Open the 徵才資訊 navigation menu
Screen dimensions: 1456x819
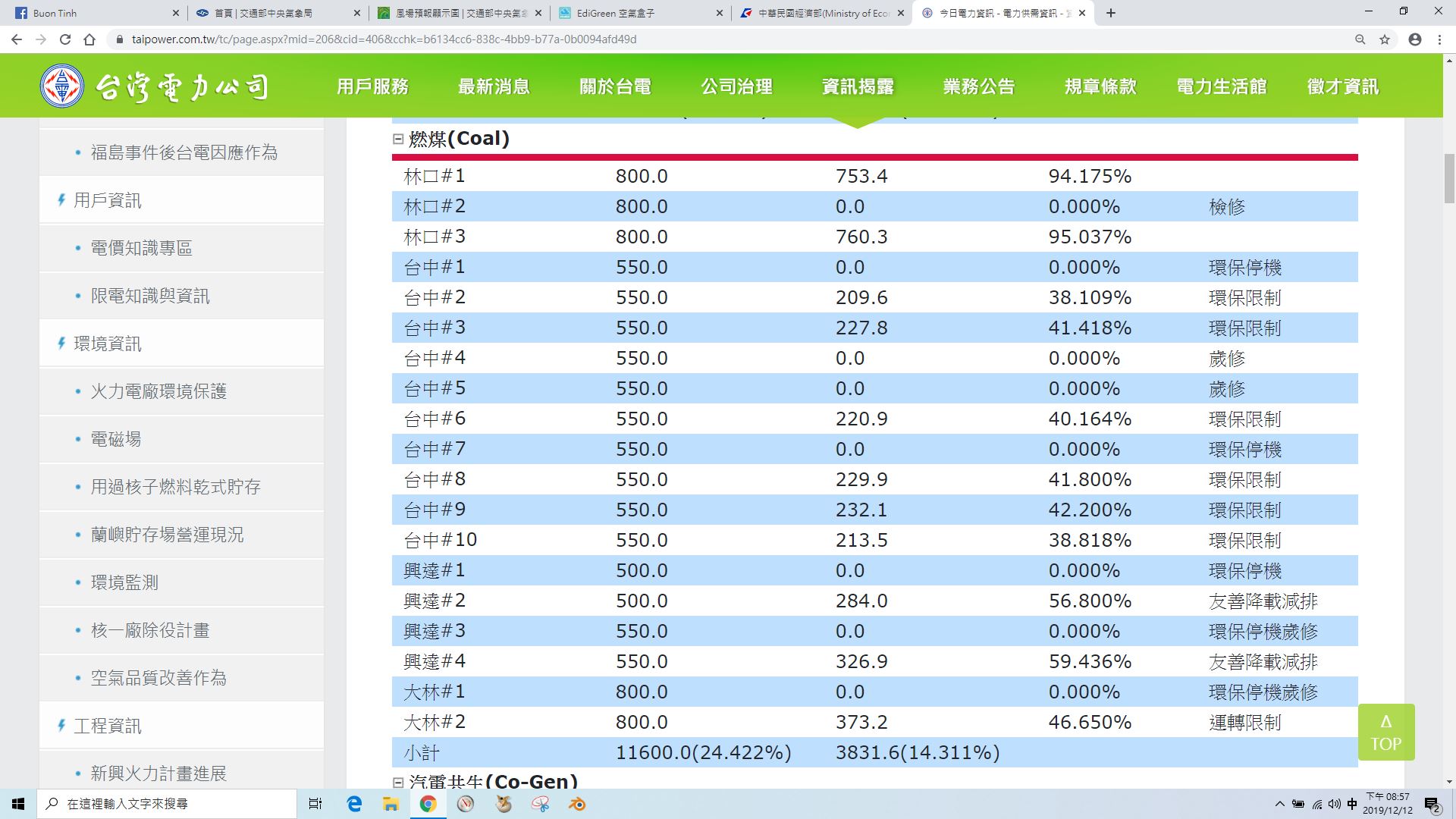[1343, 86]
